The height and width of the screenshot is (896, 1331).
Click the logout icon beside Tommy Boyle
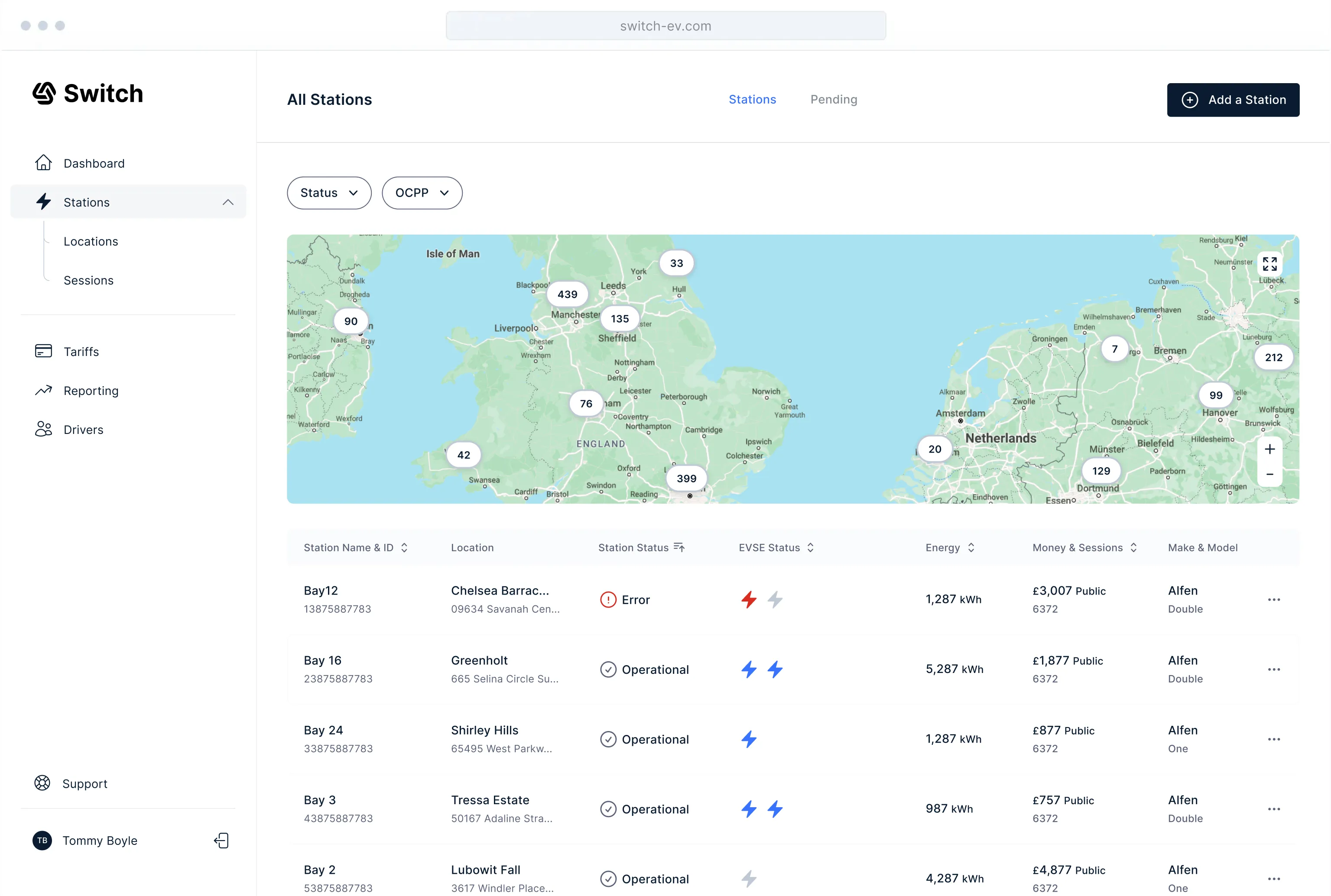221,841
